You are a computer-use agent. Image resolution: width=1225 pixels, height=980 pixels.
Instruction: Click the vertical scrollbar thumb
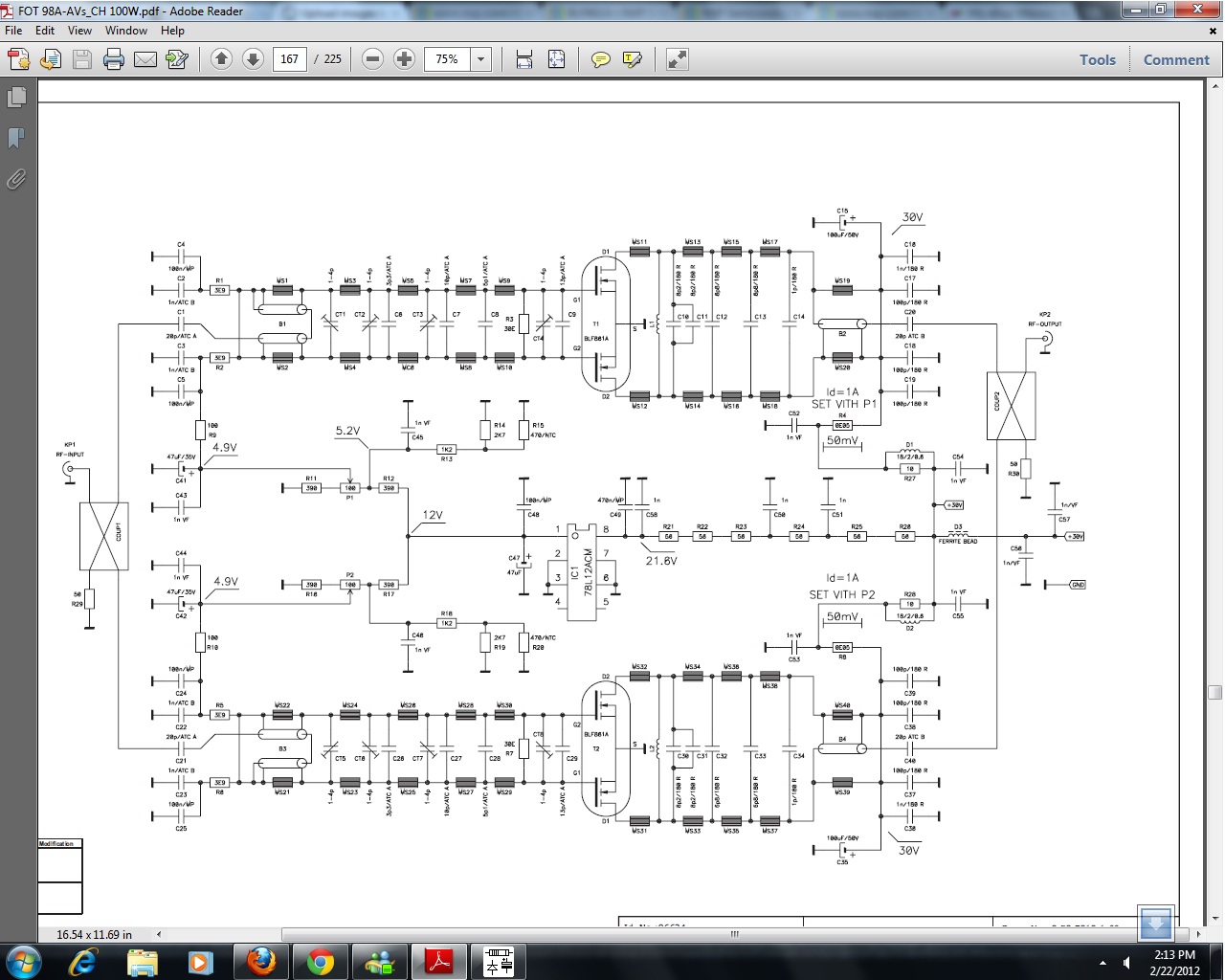1214,692
